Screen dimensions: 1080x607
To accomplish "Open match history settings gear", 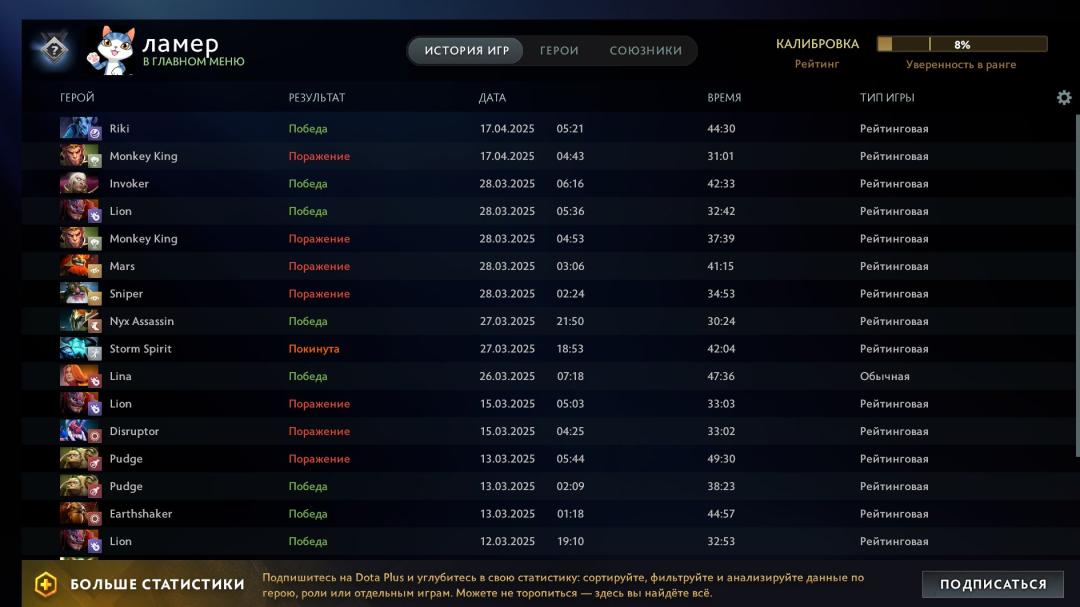I will coord(1064,98).
